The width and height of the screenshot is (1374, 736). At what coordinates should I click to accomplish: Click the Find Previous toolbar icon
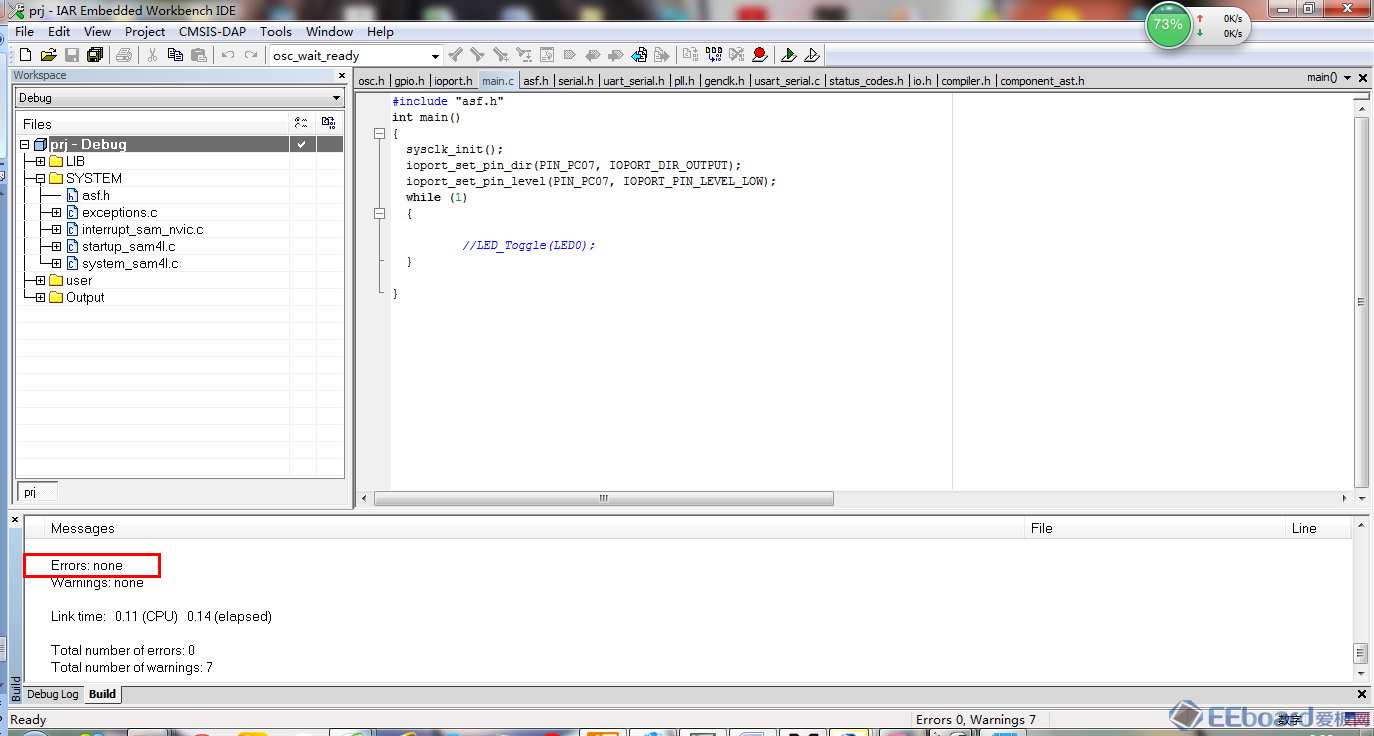(456, 55)
